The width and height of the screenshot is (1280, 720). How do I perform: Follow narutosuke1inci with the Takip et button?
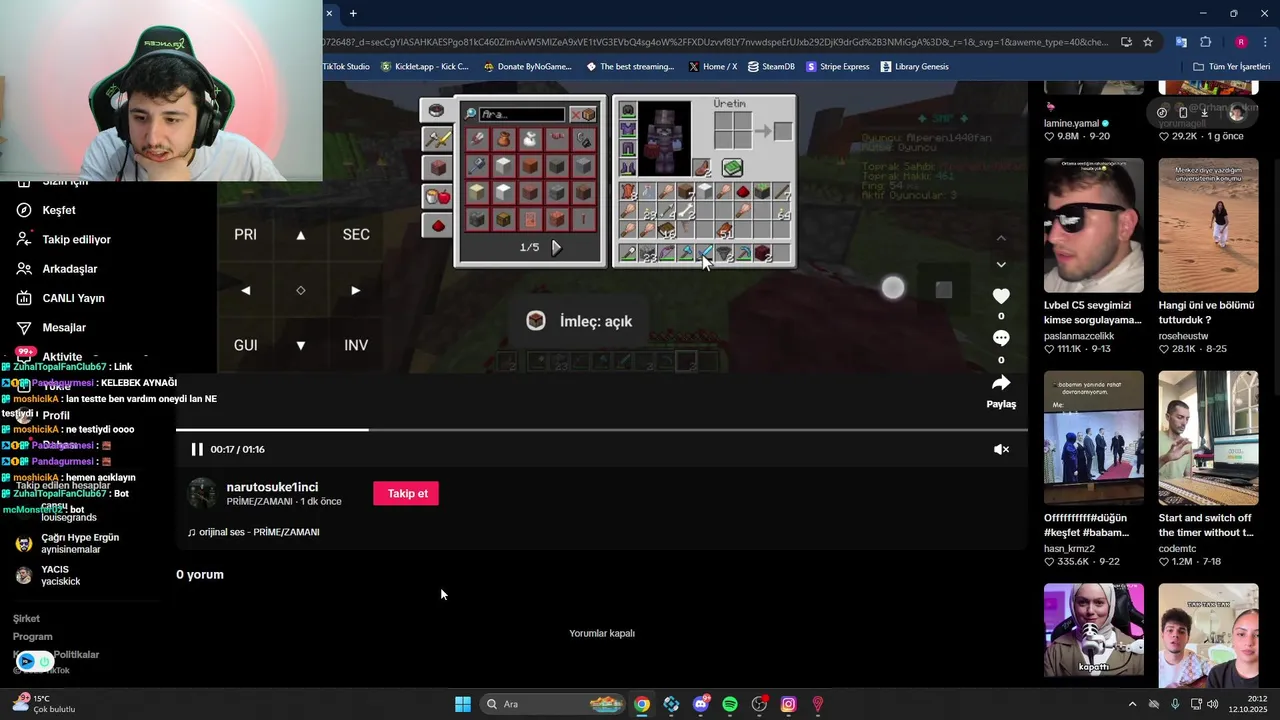pyautogui.click(x=406, y=493)
